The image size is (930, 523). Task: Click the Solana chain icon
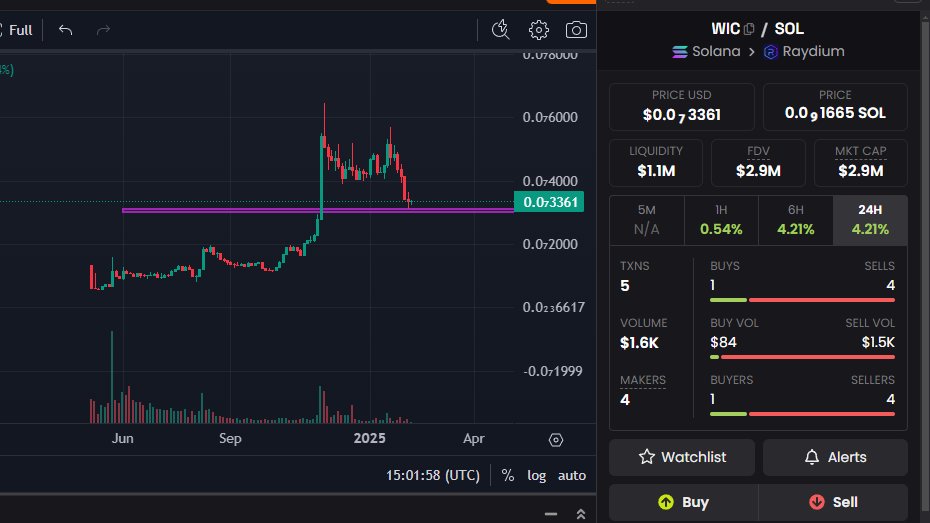coord(680,52)
